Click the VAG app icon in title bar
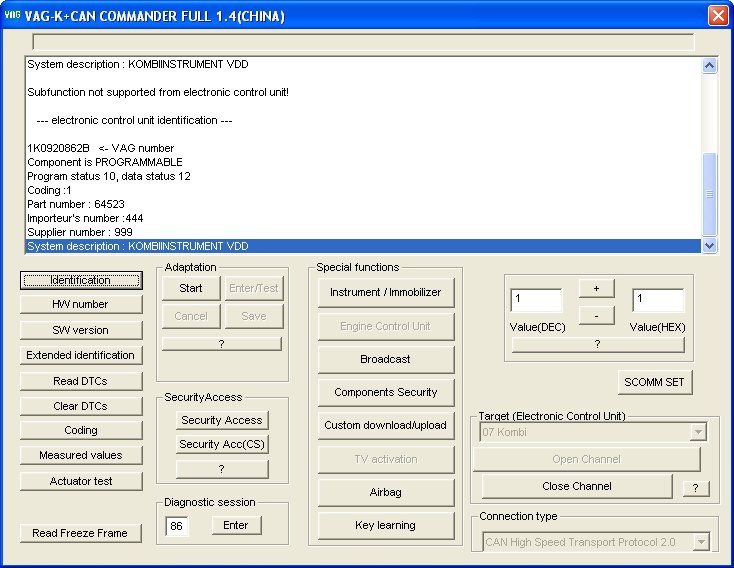The width and height of the screenshot is (734, 568). (12, 15)
